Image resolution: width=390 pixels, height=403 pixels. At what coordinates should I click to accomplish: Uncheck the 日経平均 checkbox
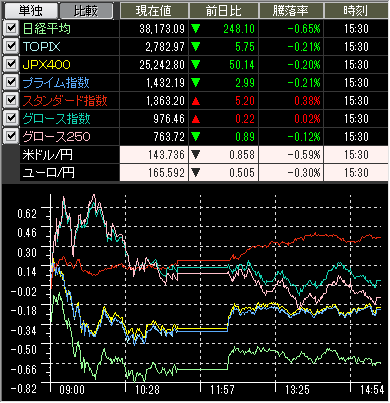coord(11,28)
